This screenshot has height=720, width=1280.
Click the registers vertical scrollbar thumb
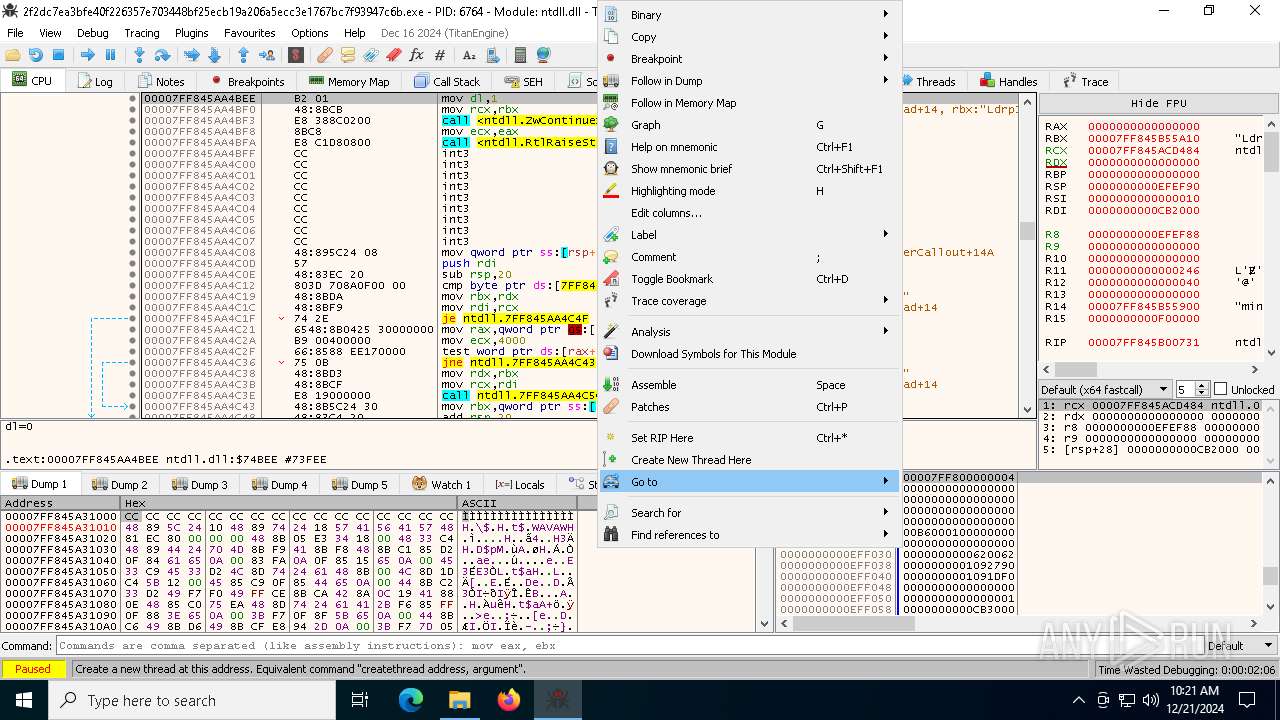[1272, 152]
